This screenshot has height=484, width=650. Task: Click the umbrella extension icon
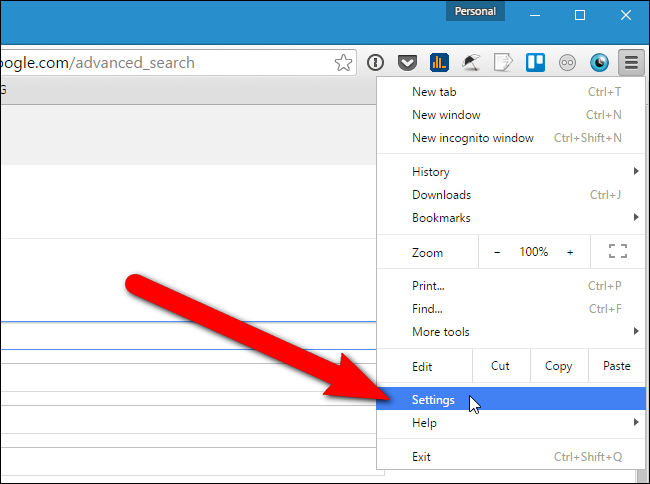(x=470, y=63)
